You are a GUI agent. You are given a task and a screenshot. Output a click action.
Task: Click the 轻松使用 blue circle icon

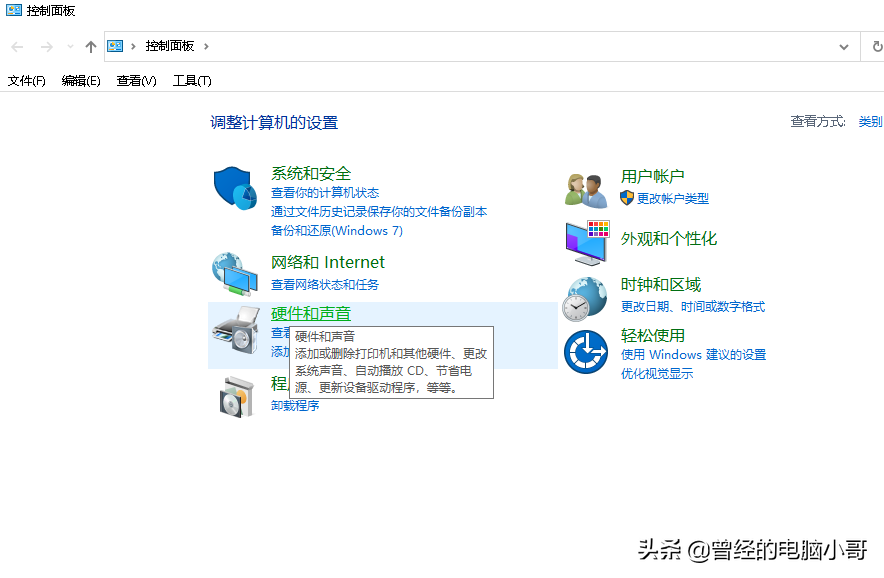[586, 352]
